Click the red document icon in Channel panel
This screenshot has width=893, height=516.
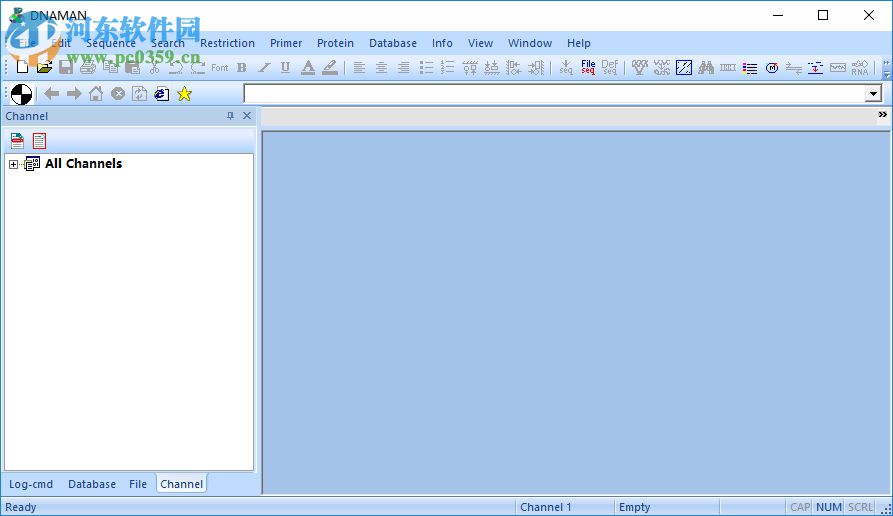pos(39,141)
